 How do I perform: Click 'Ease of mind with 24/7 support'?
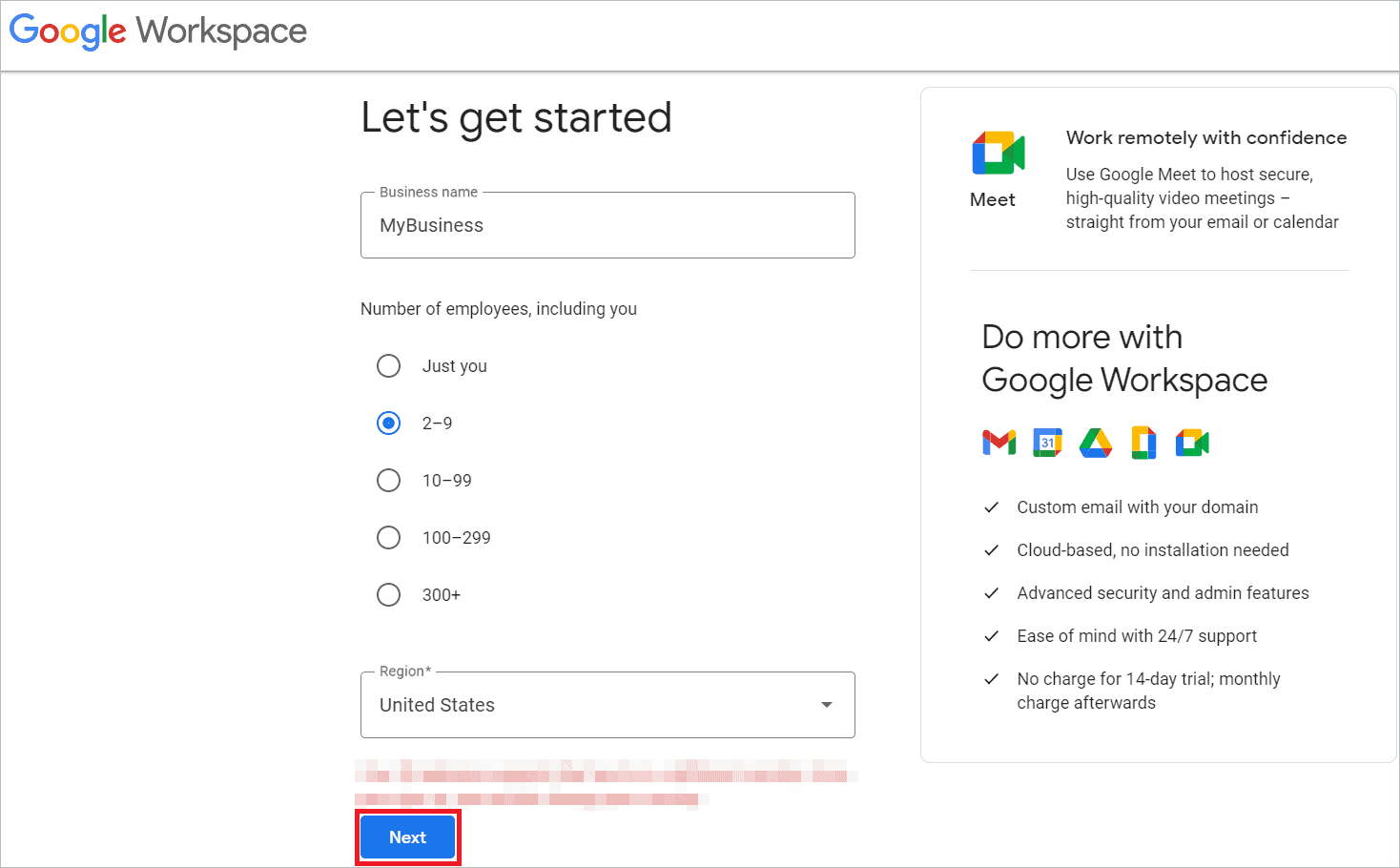[x=1137, y=636]
